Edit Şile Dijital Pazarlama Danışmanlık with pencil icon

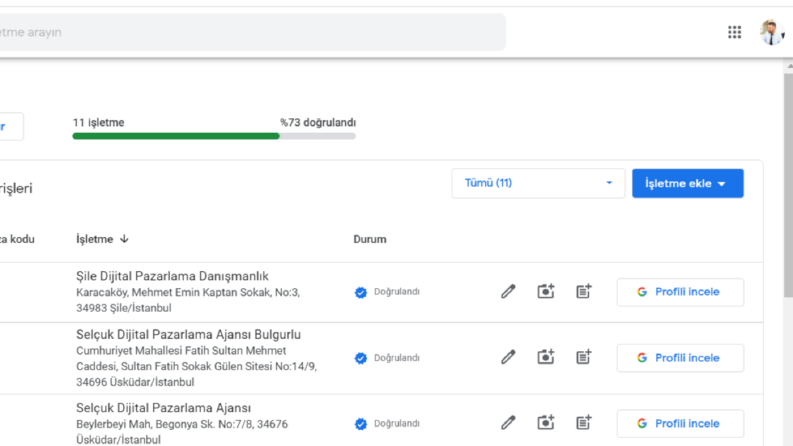coord(508,291)
